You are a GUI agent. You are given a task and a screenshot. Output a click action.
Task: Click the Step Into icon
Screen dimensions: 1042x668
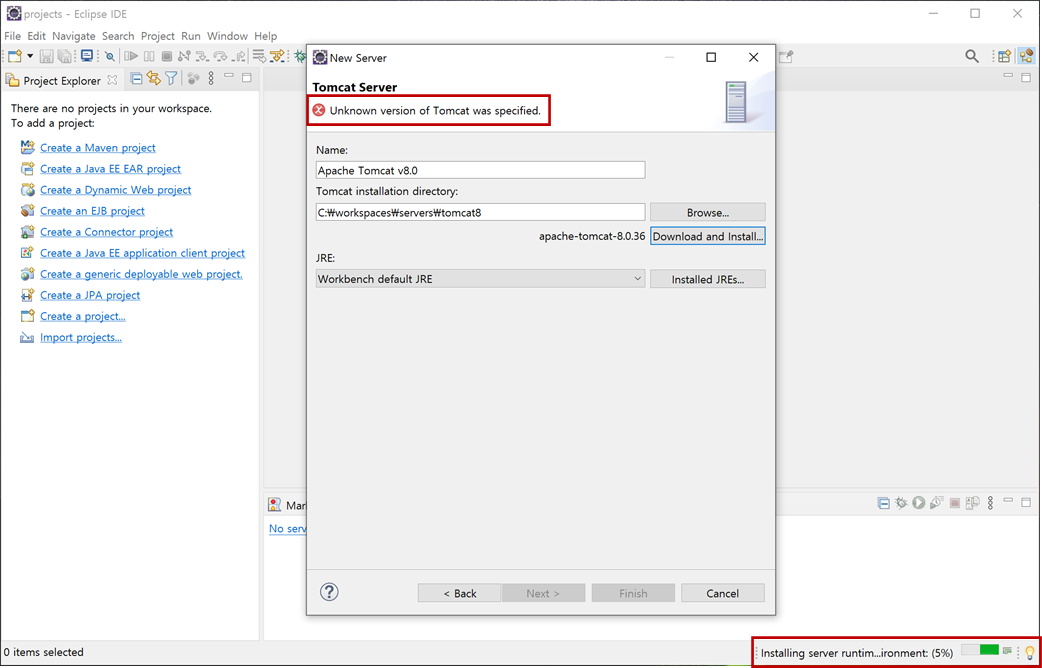pyautogui.click(x=203, y=56)
